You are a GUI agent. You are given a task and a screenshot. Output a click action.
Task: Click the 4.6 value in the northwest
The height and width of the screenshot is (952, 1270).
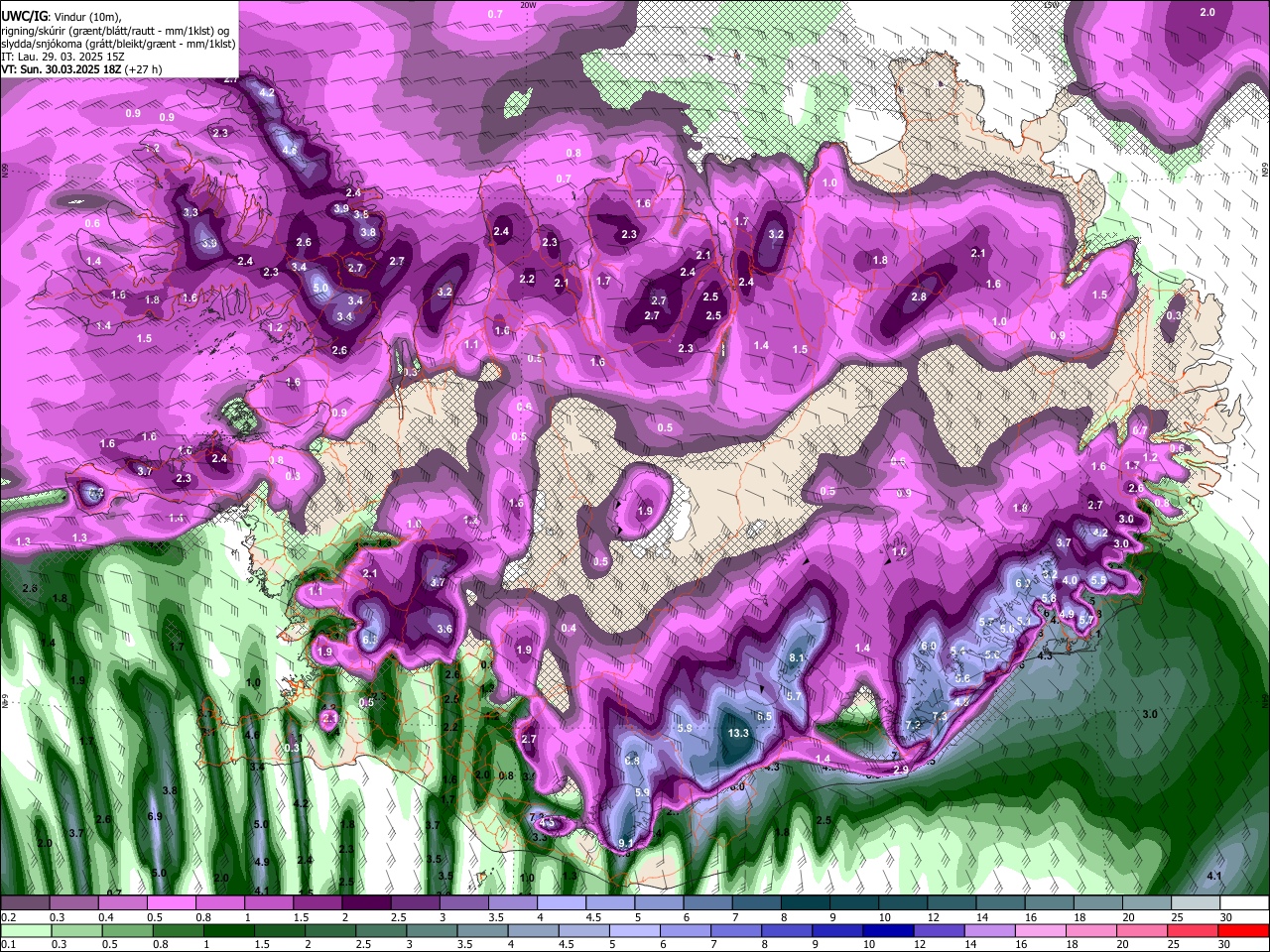click(x=290, y=150)
